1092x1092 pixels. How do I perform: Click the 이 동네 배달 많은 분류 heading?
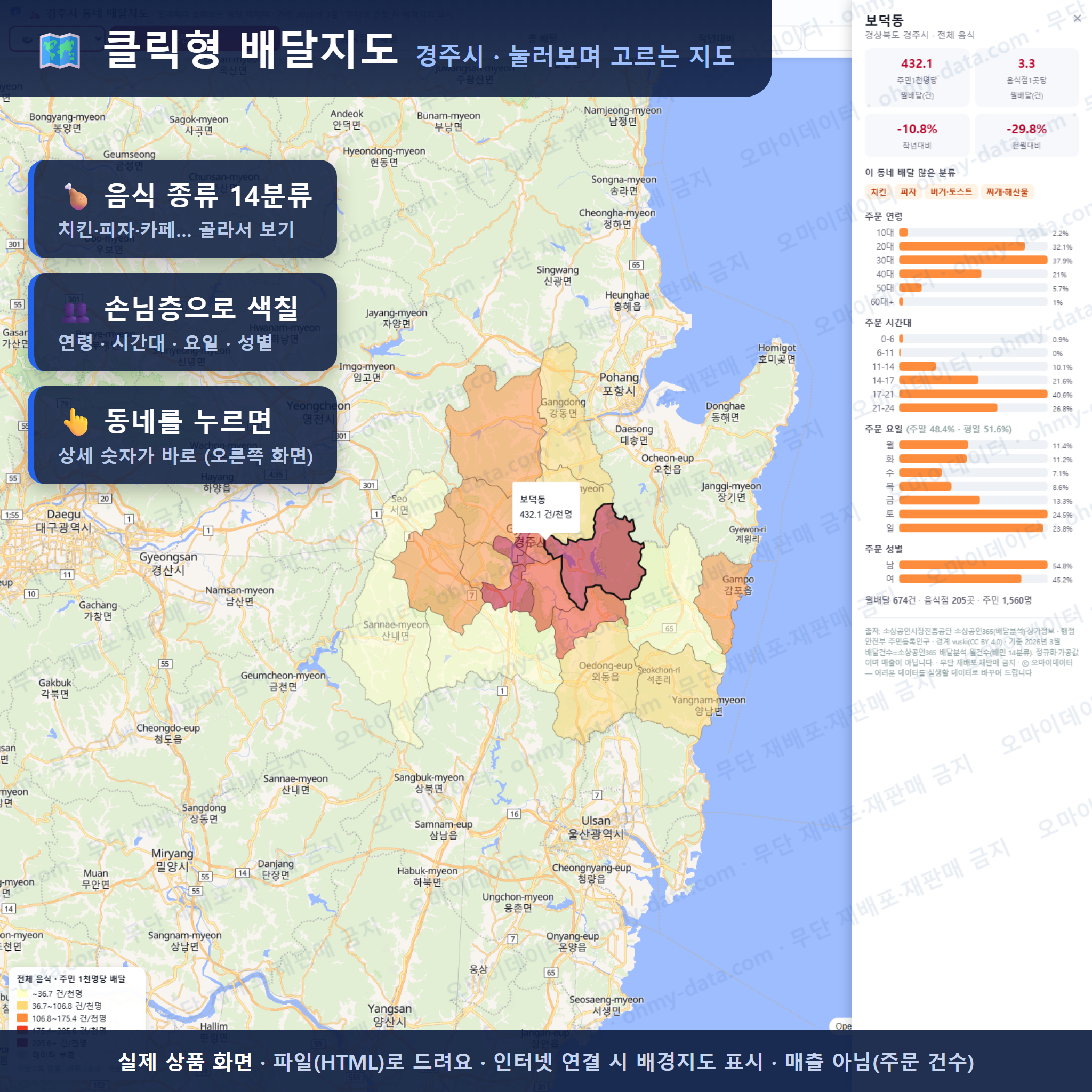click(910, 173)
